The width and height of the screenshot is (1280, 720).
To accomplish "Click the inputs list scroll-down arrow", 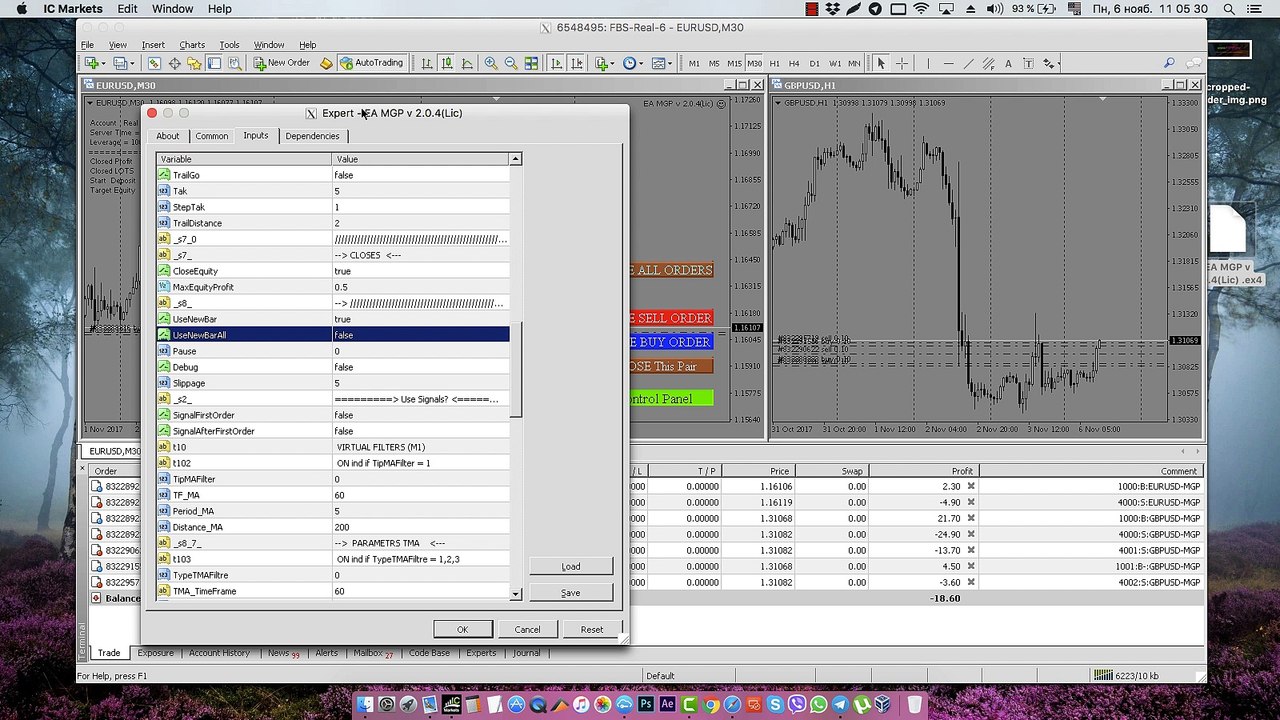I will point(515,594).
